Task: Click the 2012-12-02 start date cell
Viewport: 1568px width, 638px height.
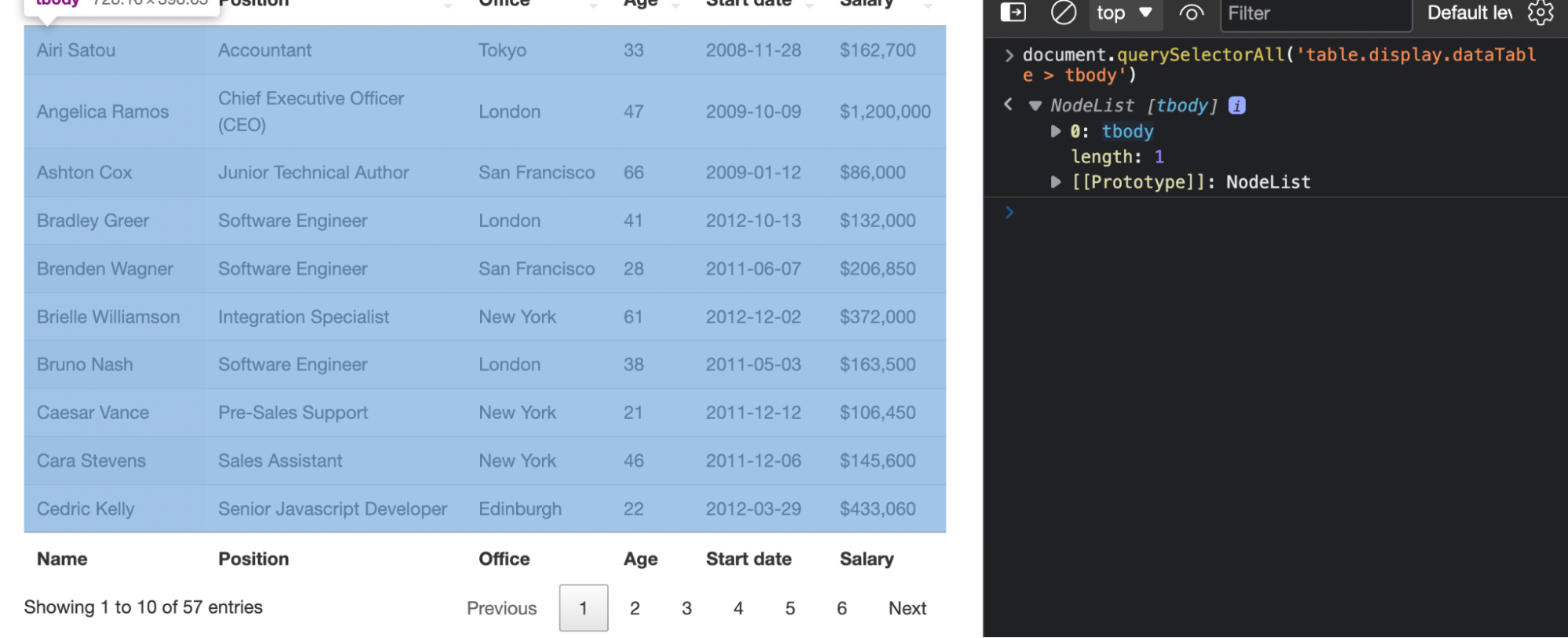Action: (x=760, y=317)
